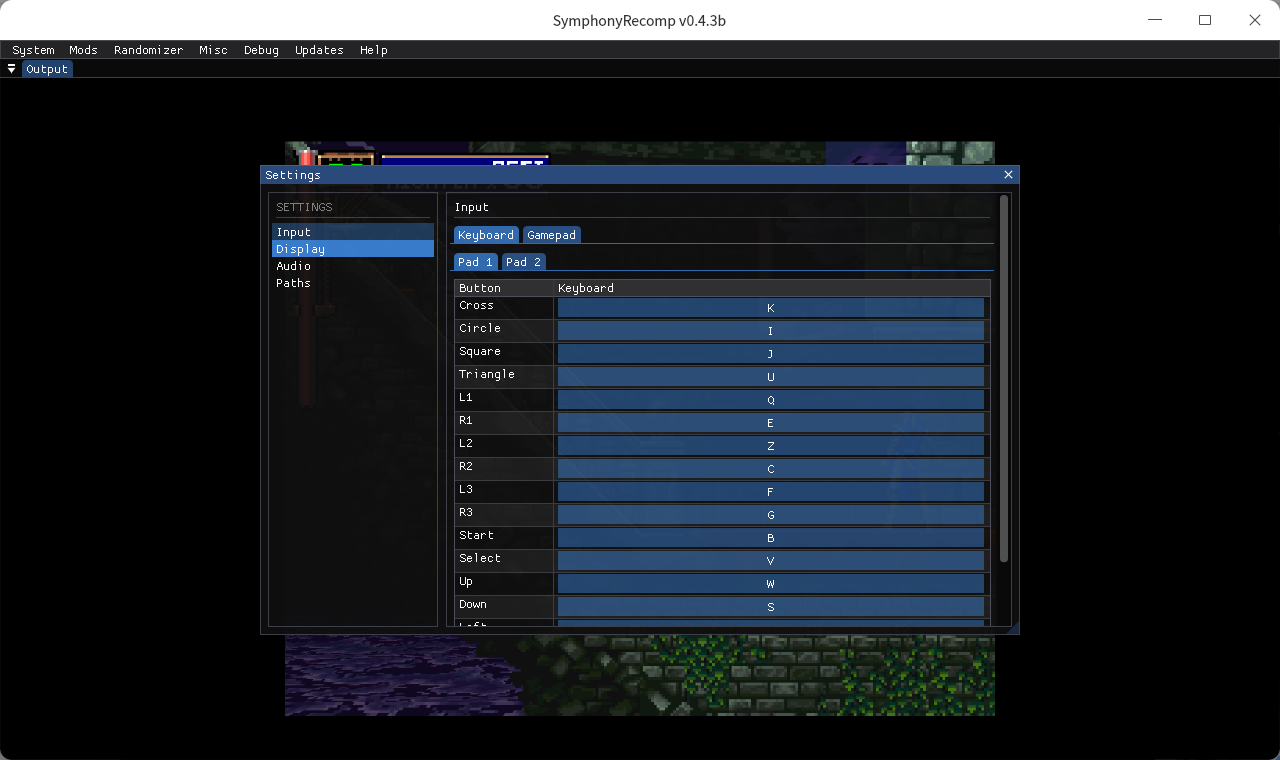1280x760 pixels.
Task: Open the Mods menu
Action: pos(83,50)
